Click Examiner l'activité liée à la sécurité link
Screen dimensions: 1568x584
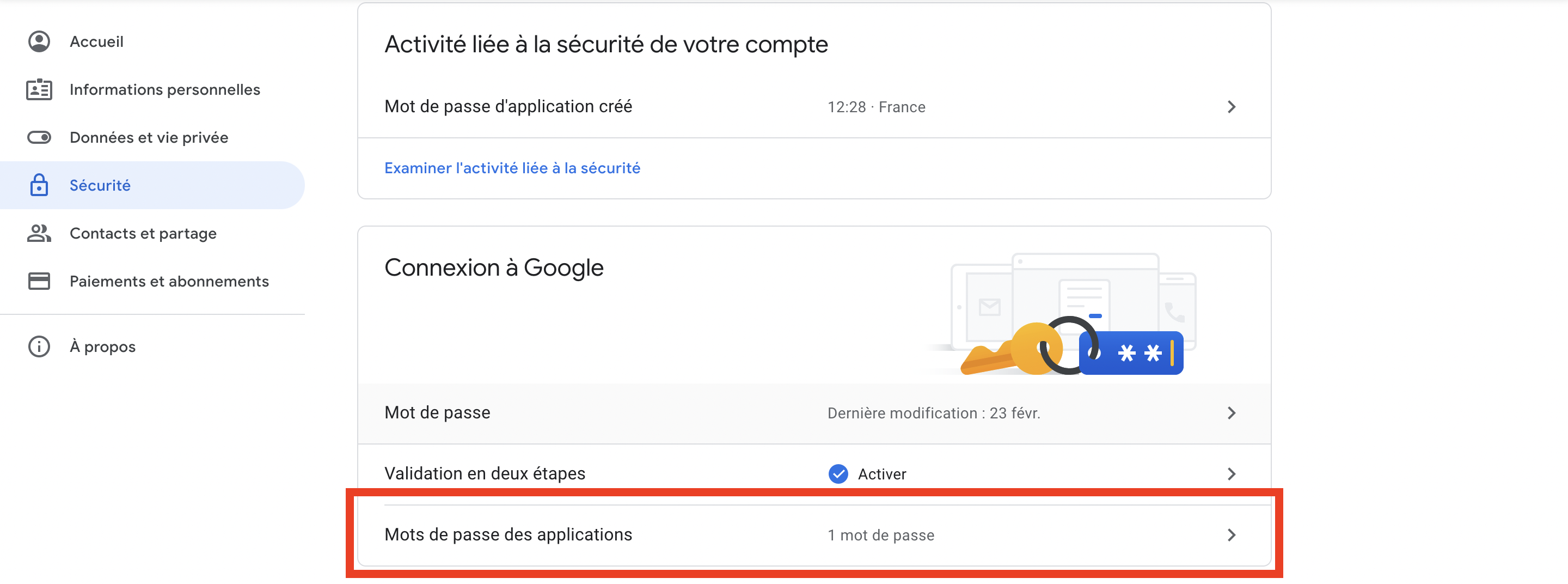coord(512,168)
